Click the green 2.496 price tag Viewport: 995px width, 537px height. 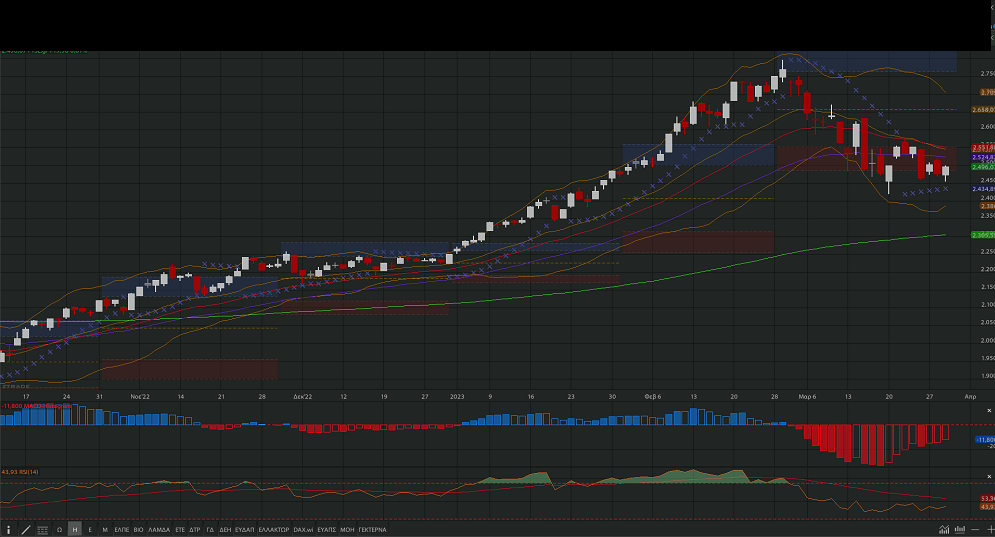click(x=983, y=167)
